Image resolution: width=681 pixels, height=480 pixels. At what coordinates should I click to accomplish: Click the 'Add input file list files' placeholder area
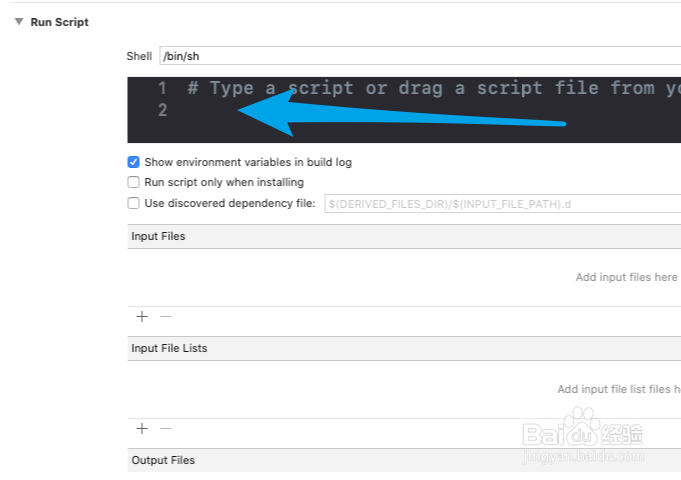618,389
